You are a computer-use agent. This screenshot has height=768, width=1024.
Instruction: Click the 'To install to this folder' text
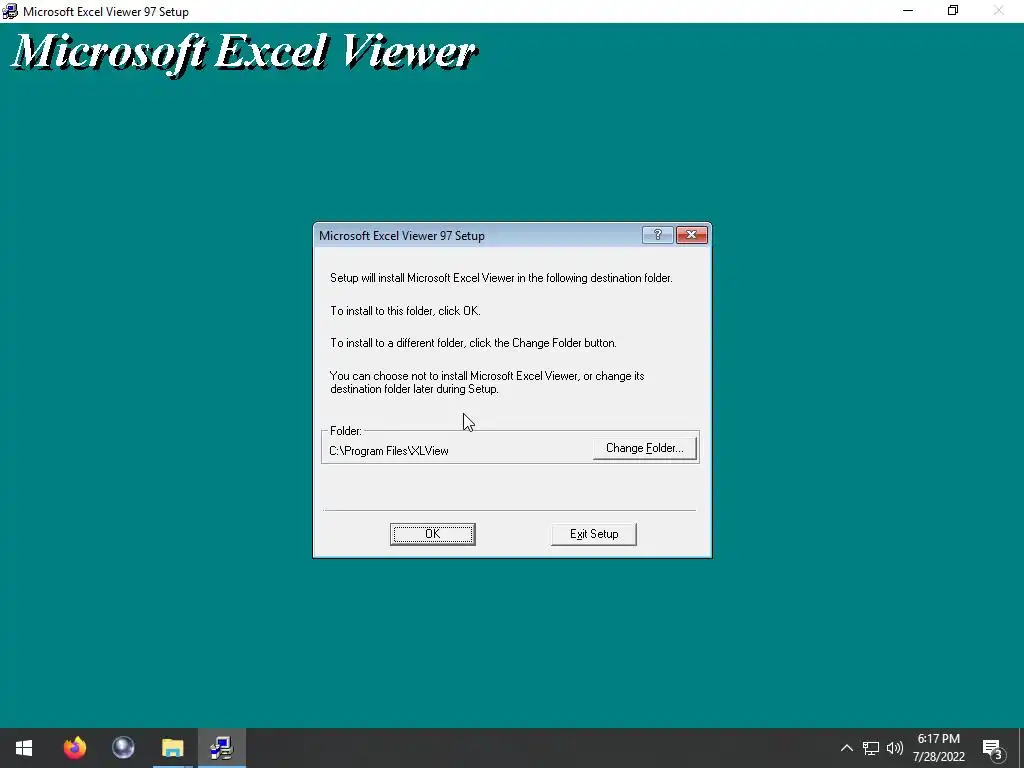pyautogui.click(x=405, y=311)
